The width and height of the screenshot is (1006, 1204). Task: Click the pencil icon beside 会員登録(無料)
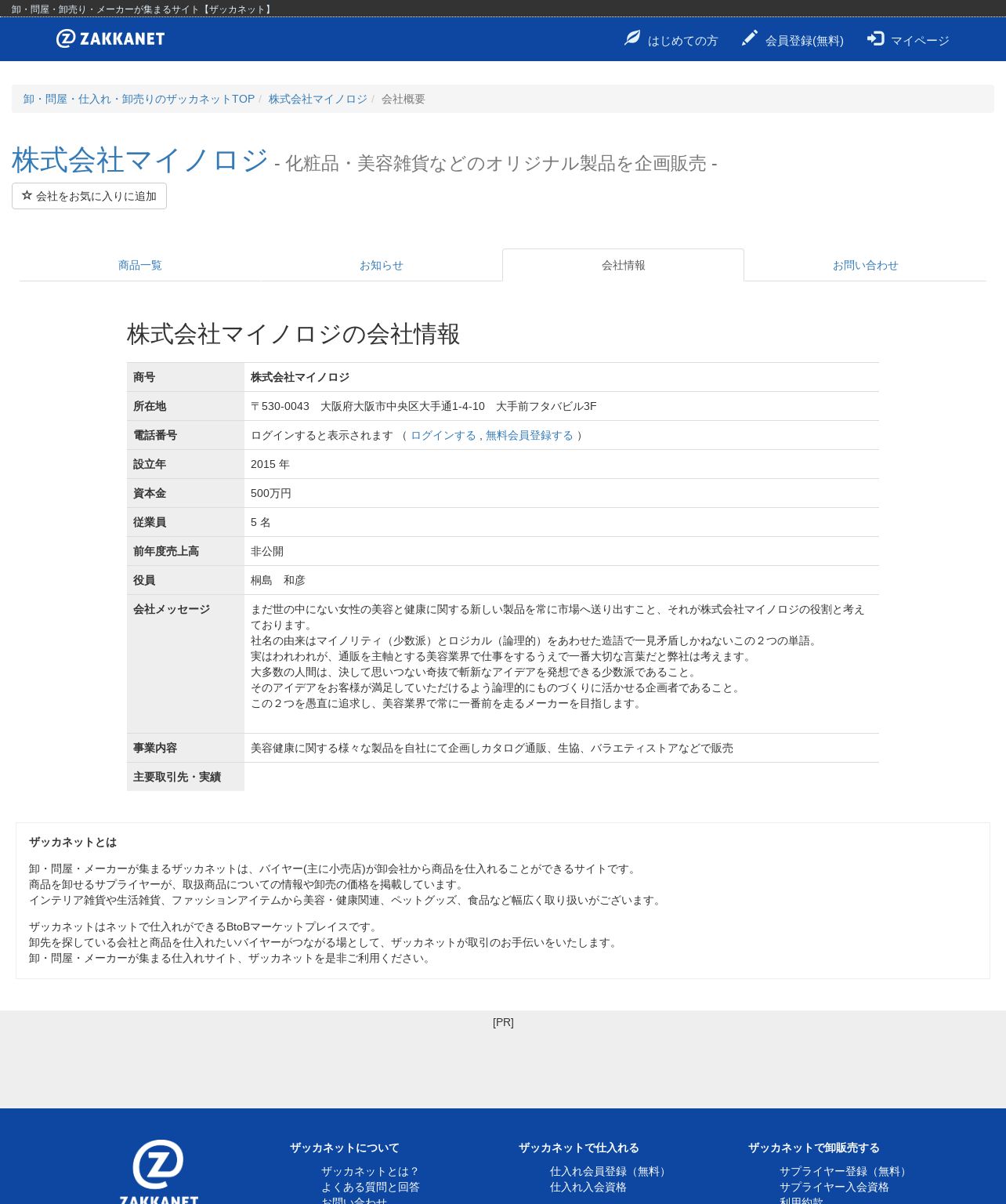coord(750,38)
